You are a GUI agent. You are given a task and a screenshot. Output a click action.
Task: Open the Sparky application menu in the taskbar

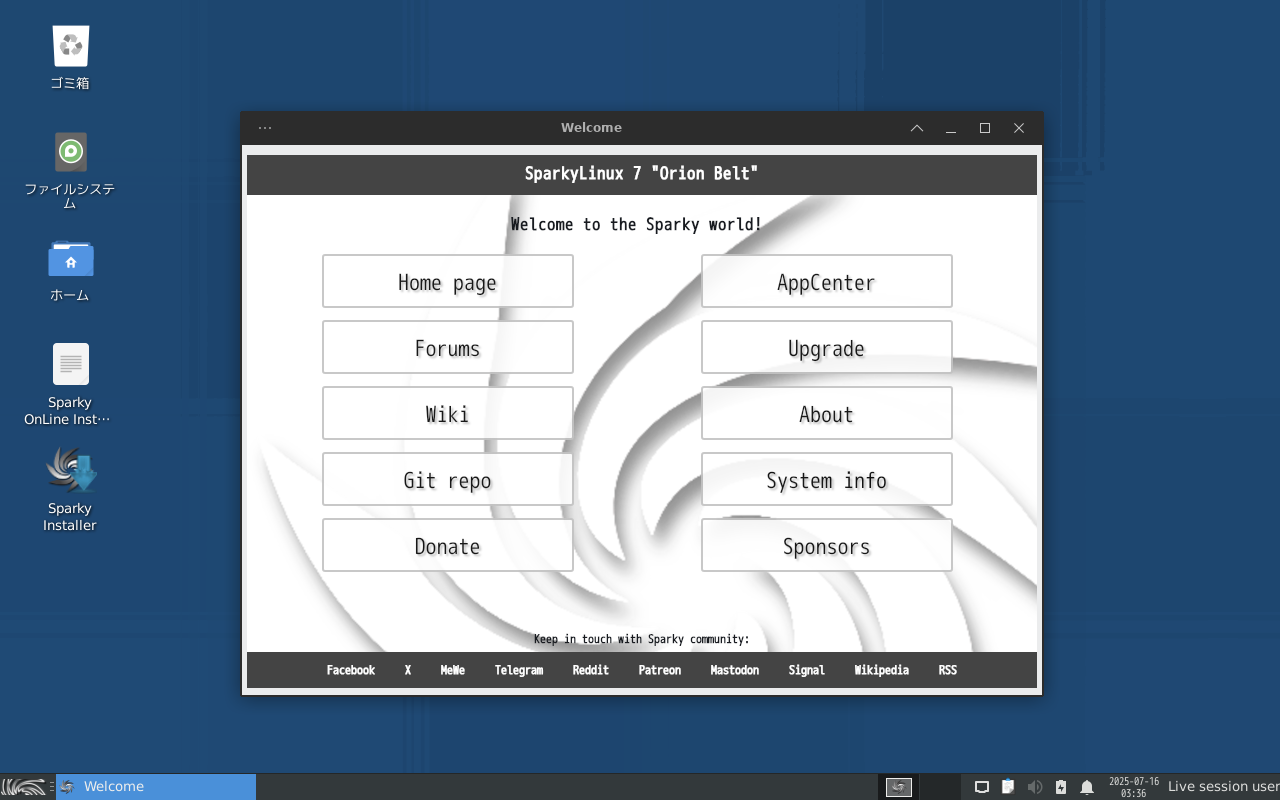tap(24, 787)
